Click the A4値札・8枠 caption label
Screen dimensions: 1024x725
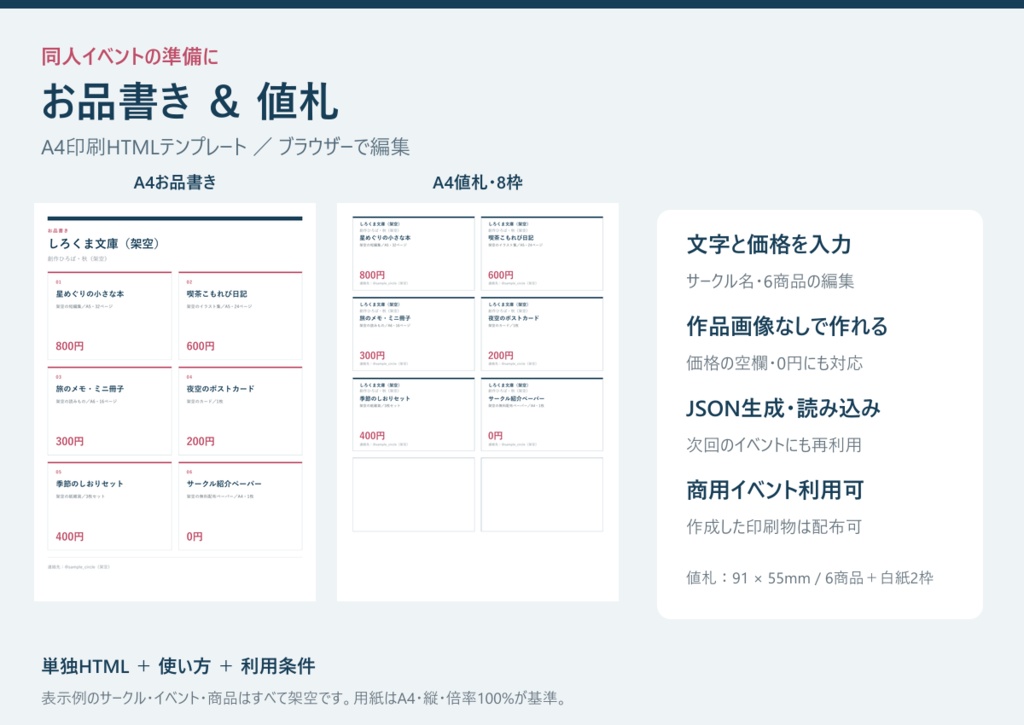[477, 183]
